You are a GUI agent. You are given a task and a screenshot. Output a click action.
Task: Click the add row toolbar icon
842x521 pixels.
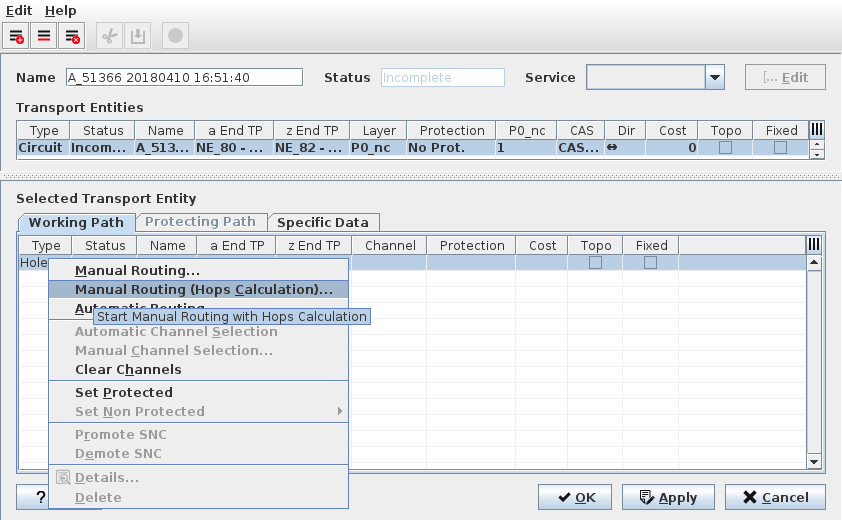[x=17, y=36]
